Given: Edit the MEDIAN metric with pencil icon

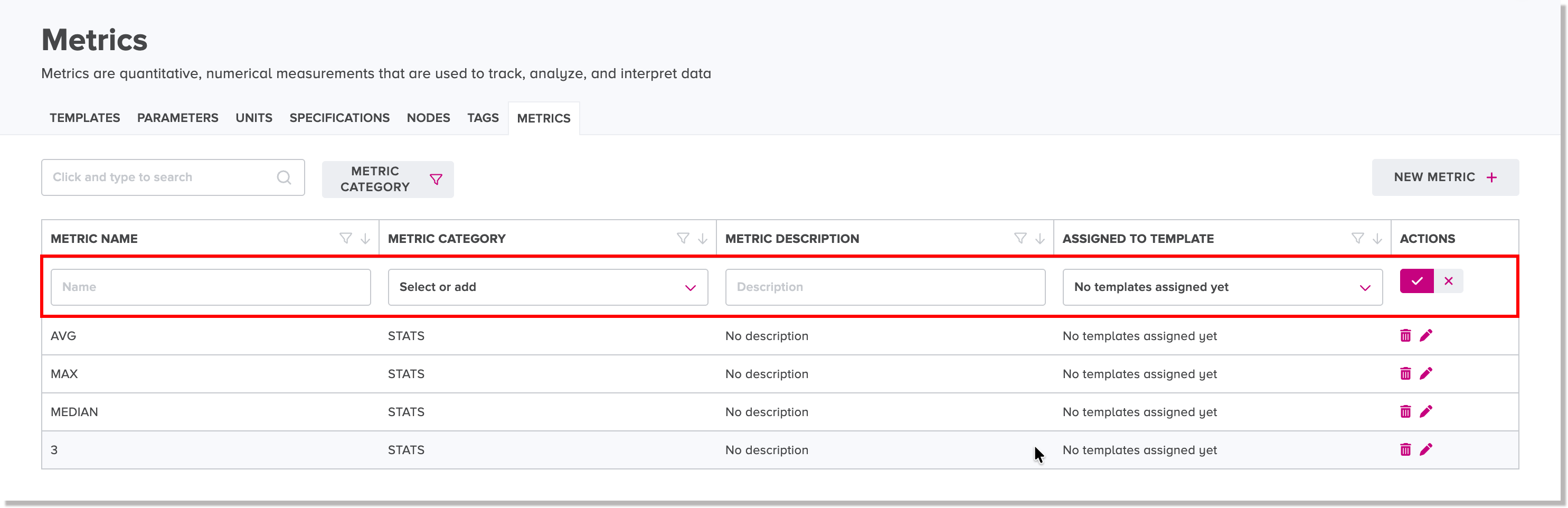Looking at the screenshot, I should tap(1425, 412).
